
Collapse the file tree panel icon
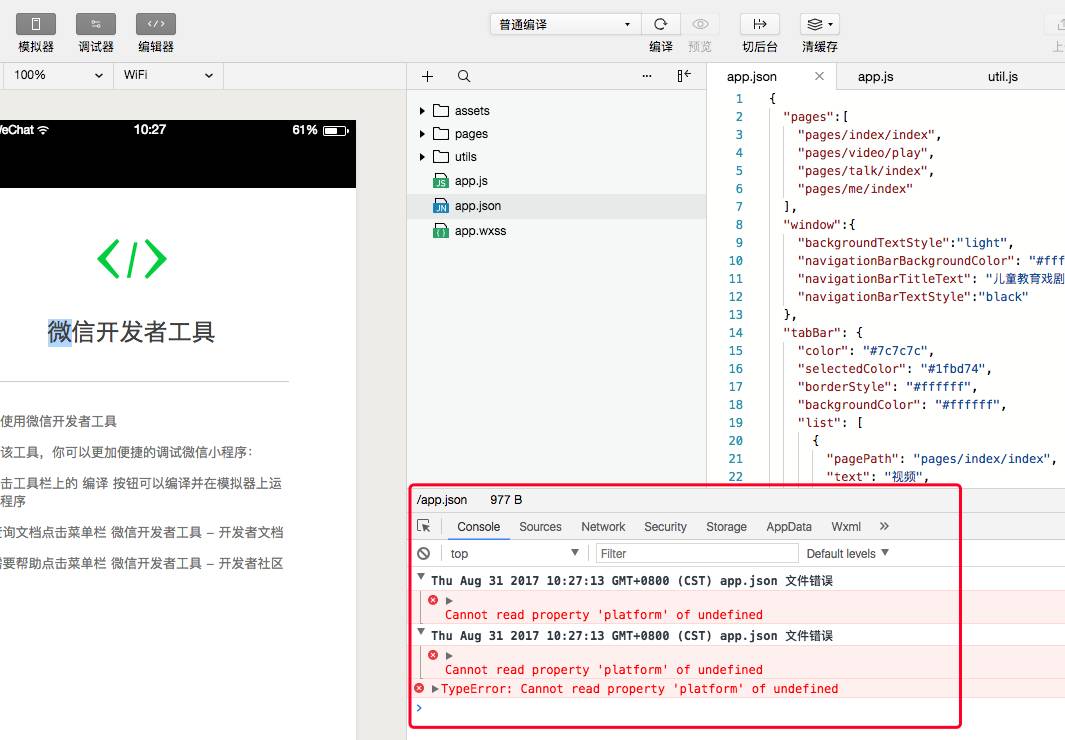pos(684,75)
